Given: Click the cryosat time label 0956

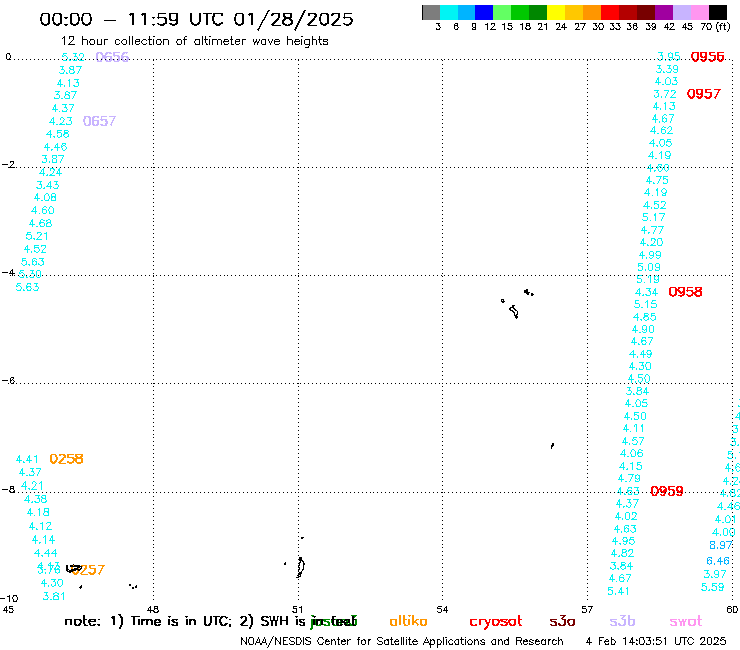Looking at the screenshot, I should [x=707, y=57].
